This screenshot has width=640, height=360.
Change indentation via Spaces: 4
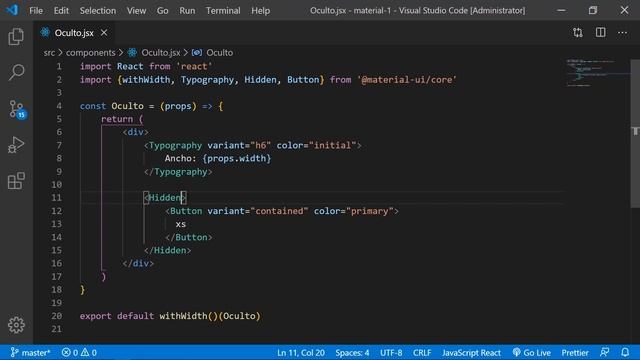coord(352,352)
